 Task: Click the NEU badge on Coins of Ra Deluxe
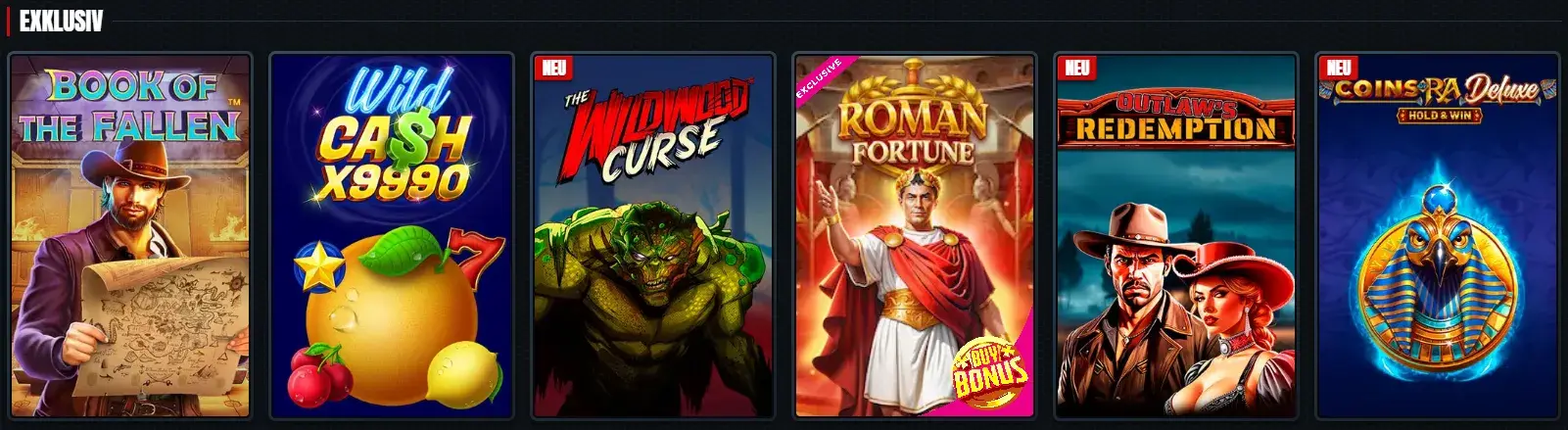[1340, 68]
